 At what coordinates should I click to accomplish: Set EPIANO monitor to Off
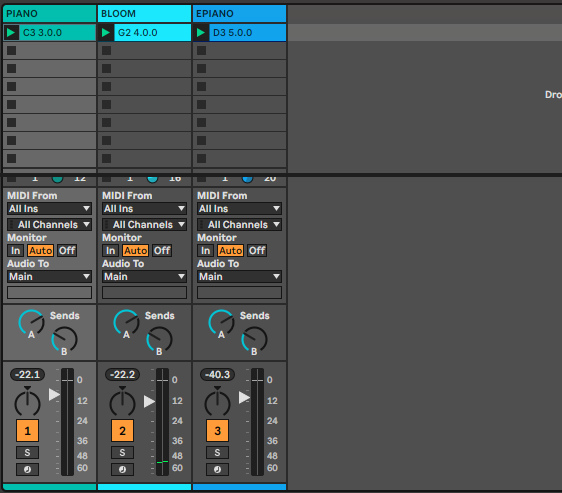[x=257, y=250]
